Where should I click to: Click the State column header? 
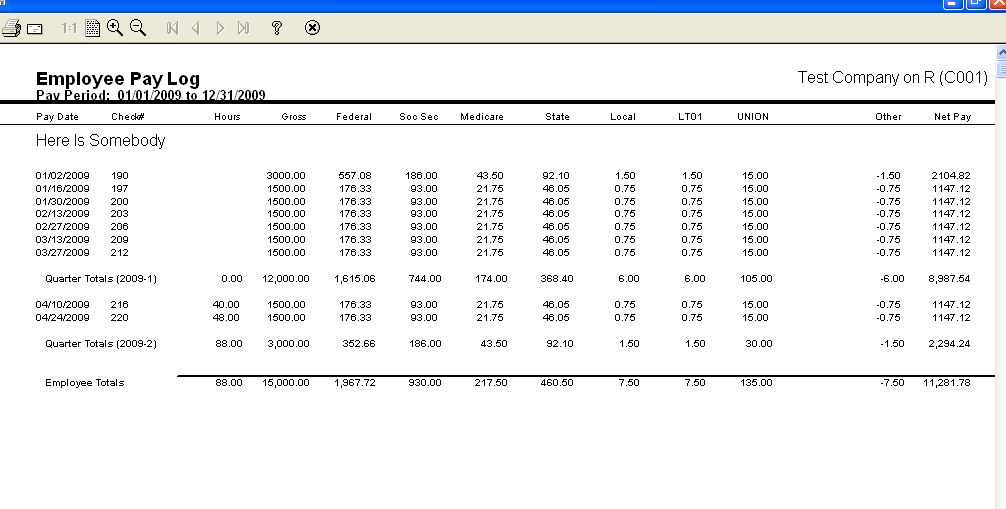(558, 117)
